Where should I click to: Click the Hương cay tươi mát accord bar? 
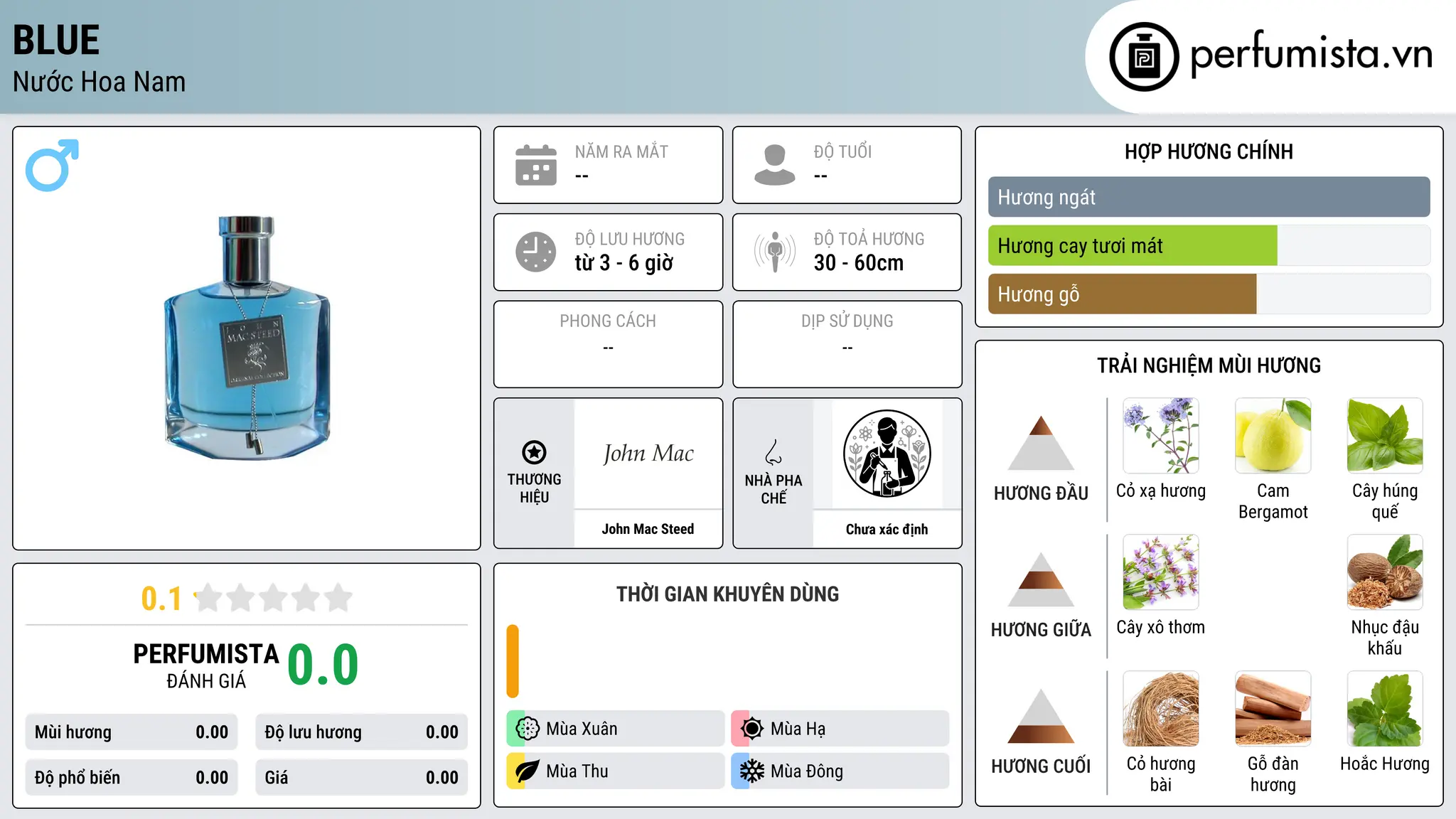1209,245
